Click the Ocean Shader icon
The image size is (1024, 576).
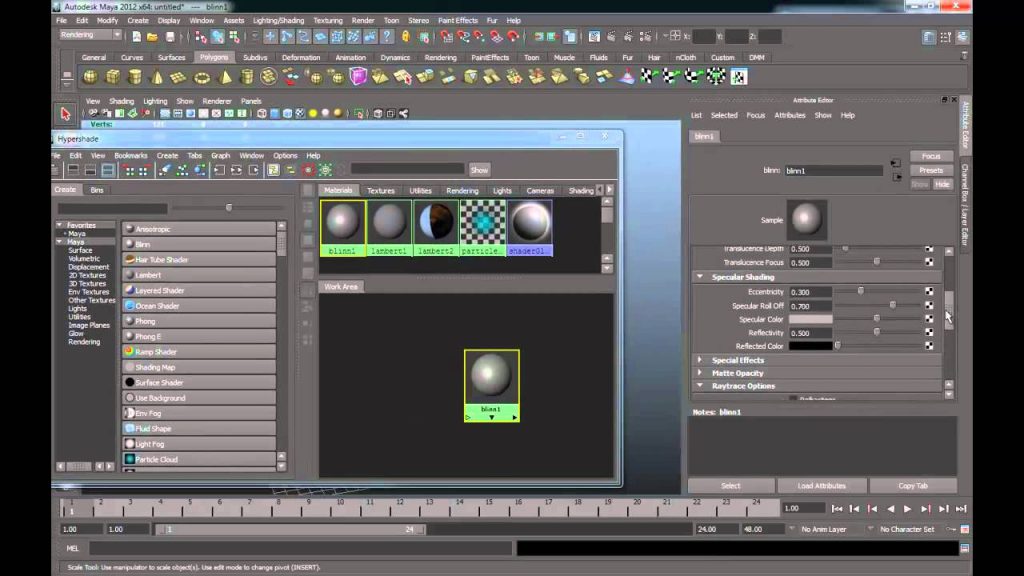click(129, 306)
